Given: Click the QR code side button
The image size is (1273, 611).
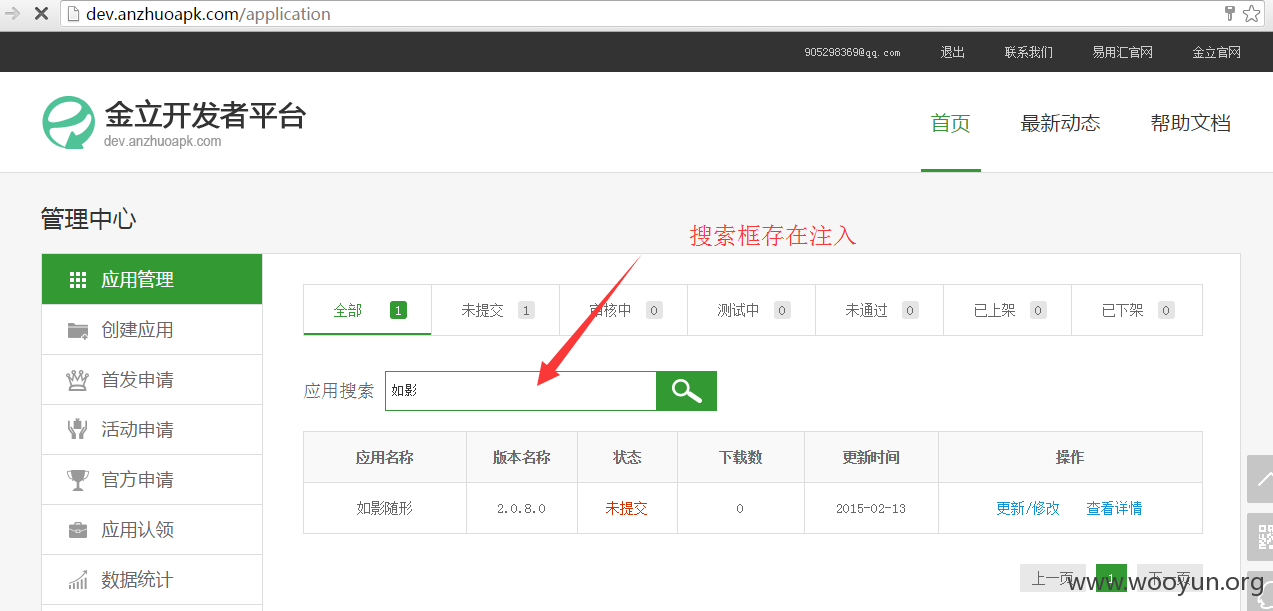Looking at the screenshot, I should tap(1260, 538).
